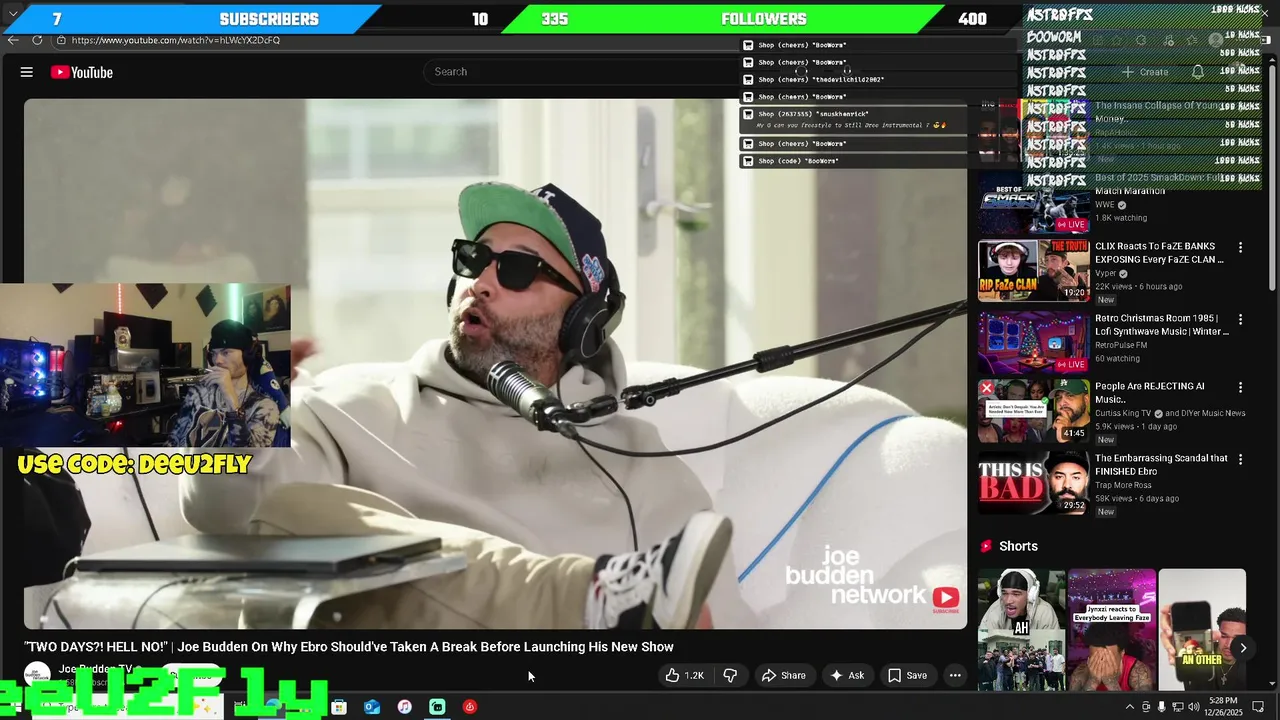Open the Ask AI sparkle button
Screen dimensions: 1280x720
click(847, 676)
